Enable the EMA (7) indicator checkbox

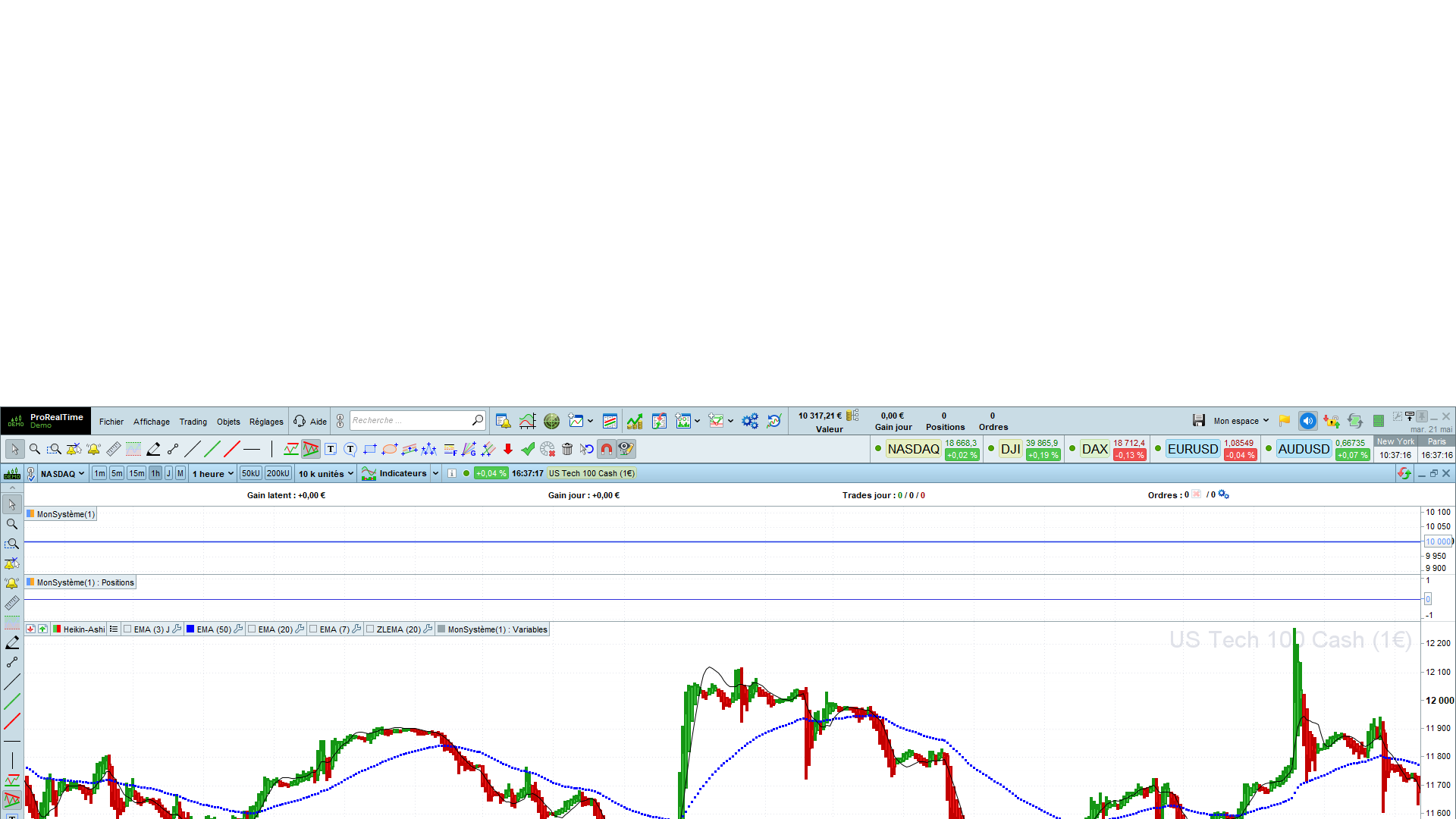tap(313, 629)
